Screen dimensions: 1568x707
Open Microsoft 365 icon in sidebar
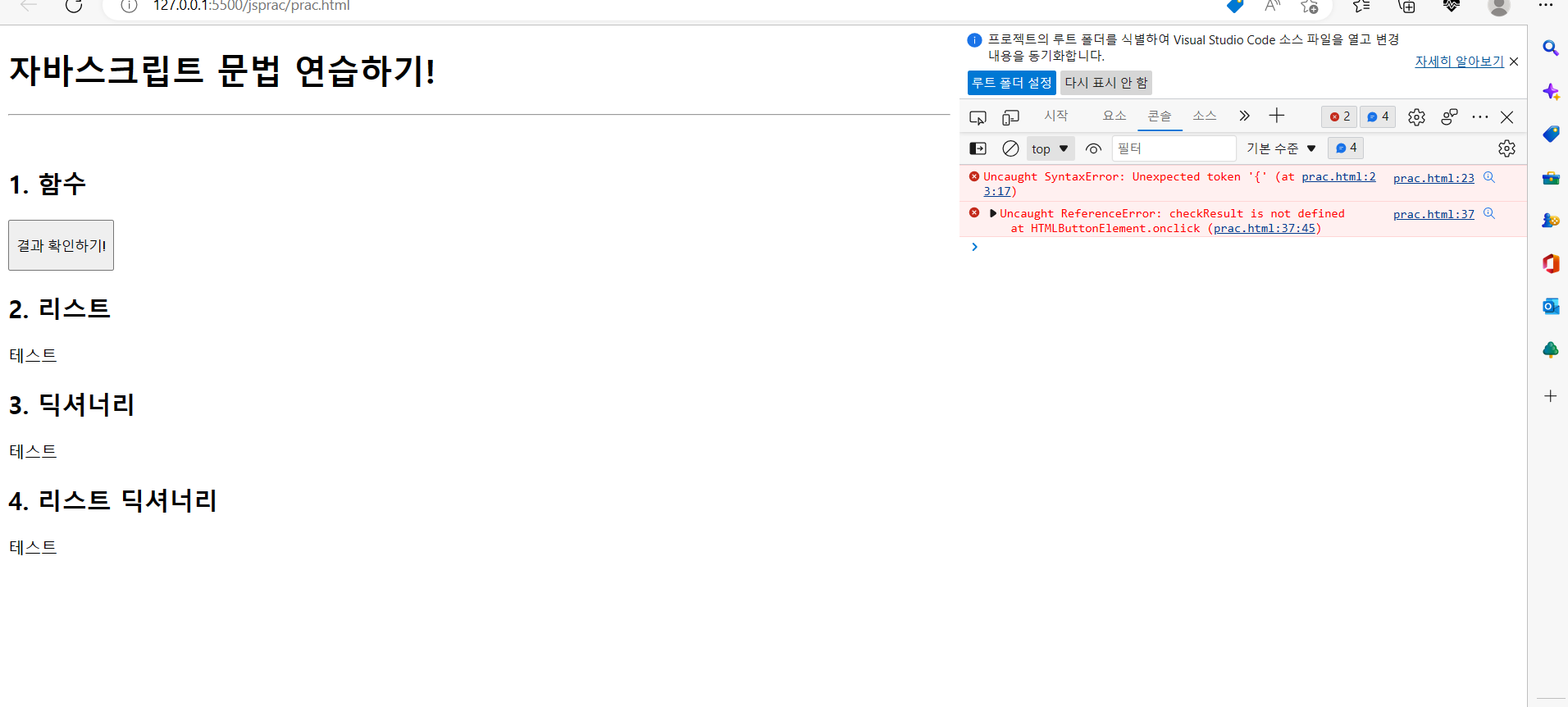tap(1550, 263)
